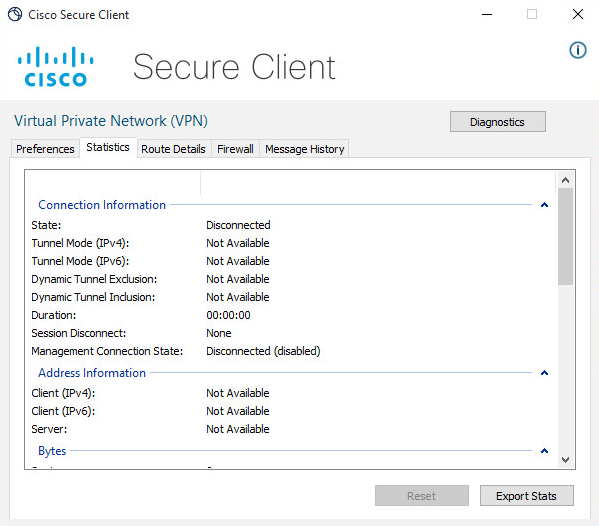
Task: Click the scrollbar up arrow
Action: pos(565,180)
